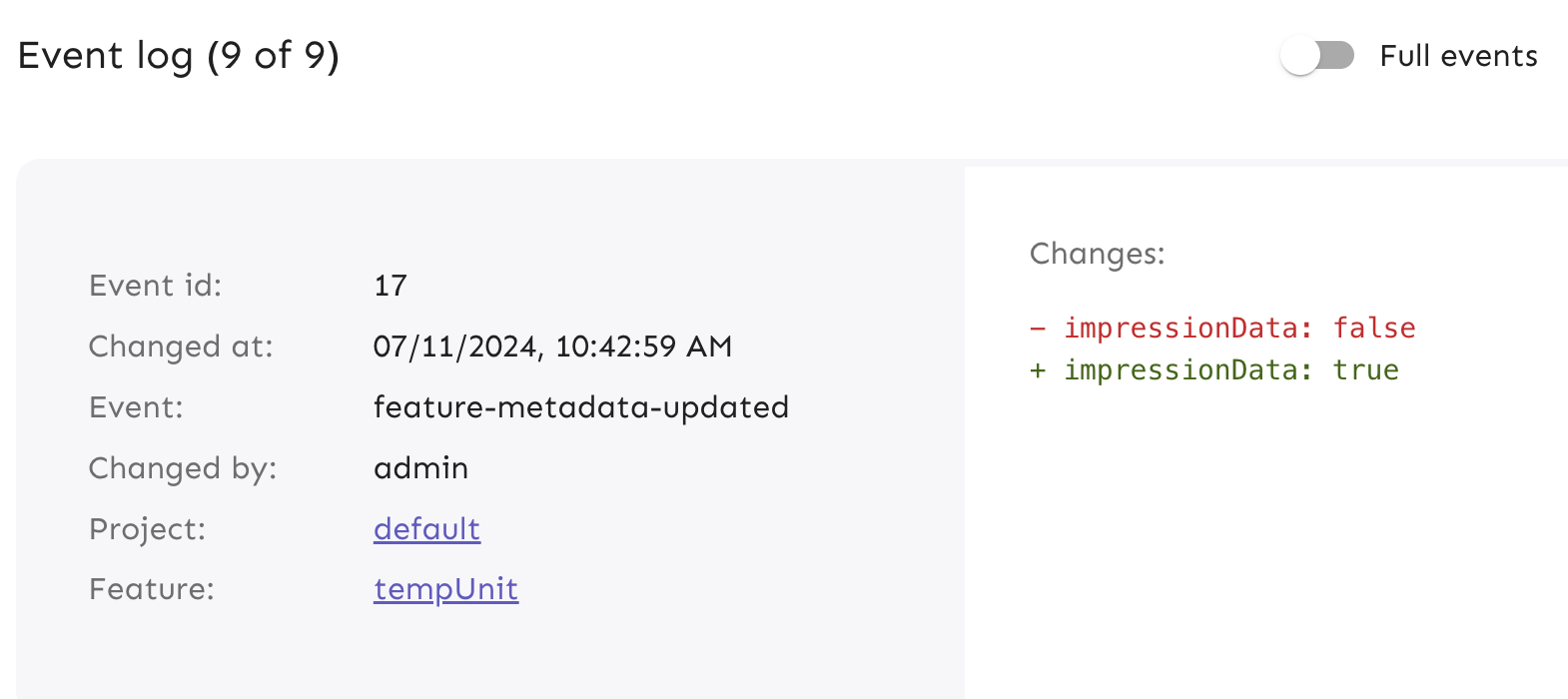Open the default project link
Viewport: 1568px width, 699px height.
tap(426, 529)
